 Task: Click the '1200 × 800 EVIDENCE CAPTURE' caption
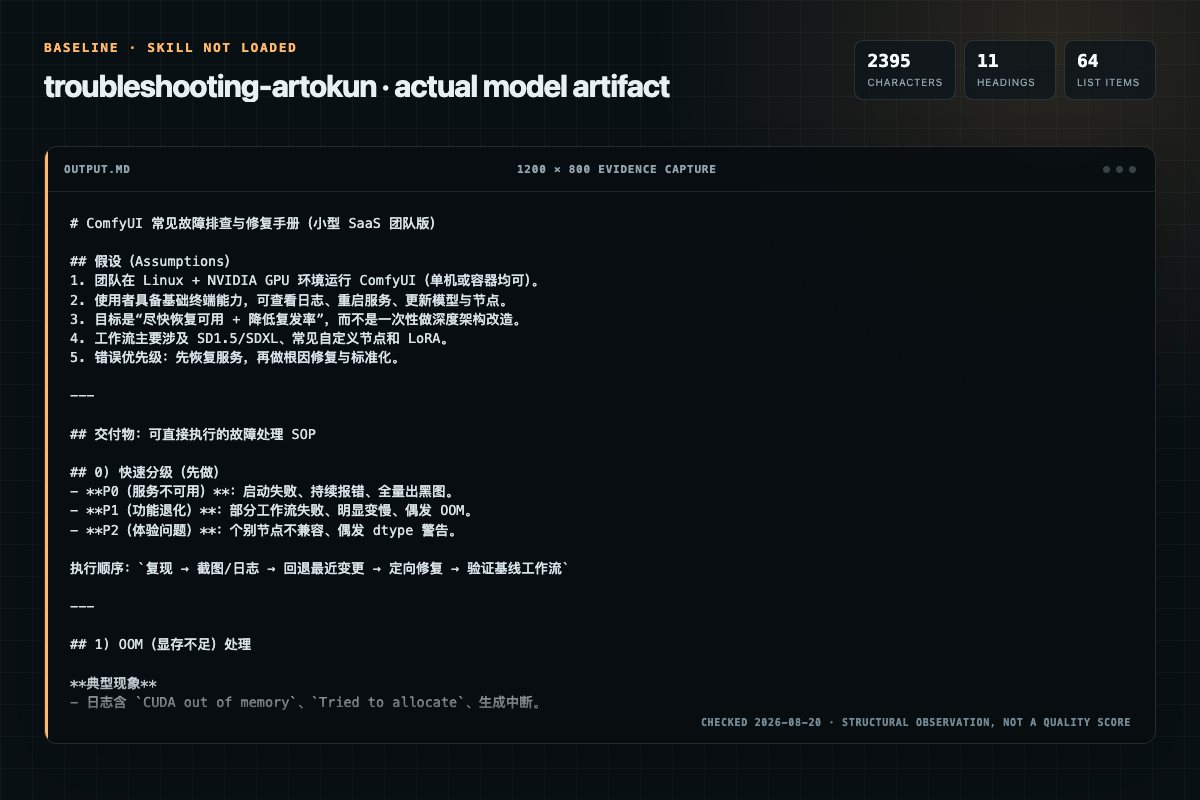click(x=616, y=169)
